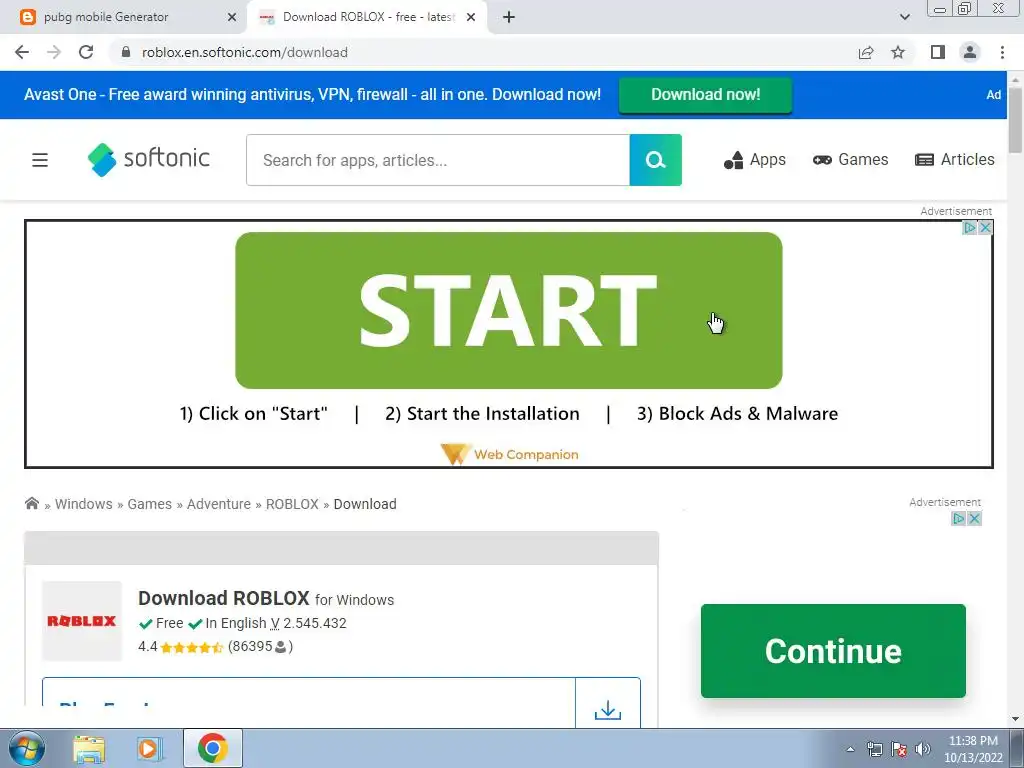The width and height of the screenshot is (1024, 768).
Task: Click the network tray icon
Action: coord(874,749)
